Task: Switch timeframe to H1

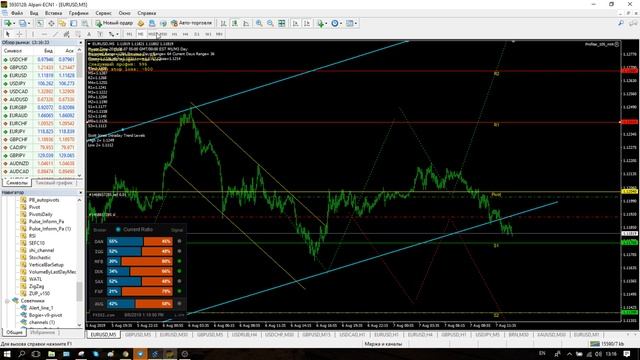Action: pyautogui.click(x=174, y=34)
